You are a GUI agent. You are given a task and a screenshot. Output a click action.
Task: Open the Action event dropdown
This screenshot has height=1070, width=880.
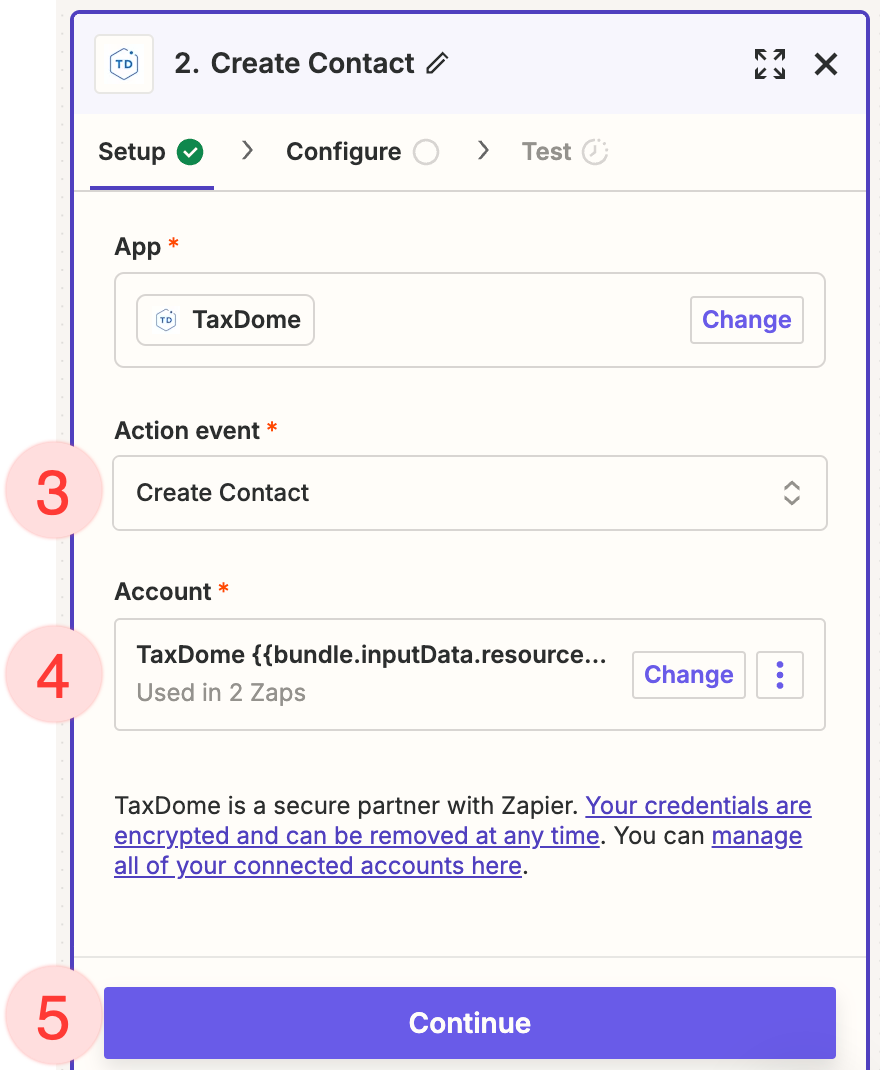(x=469, y=493)
